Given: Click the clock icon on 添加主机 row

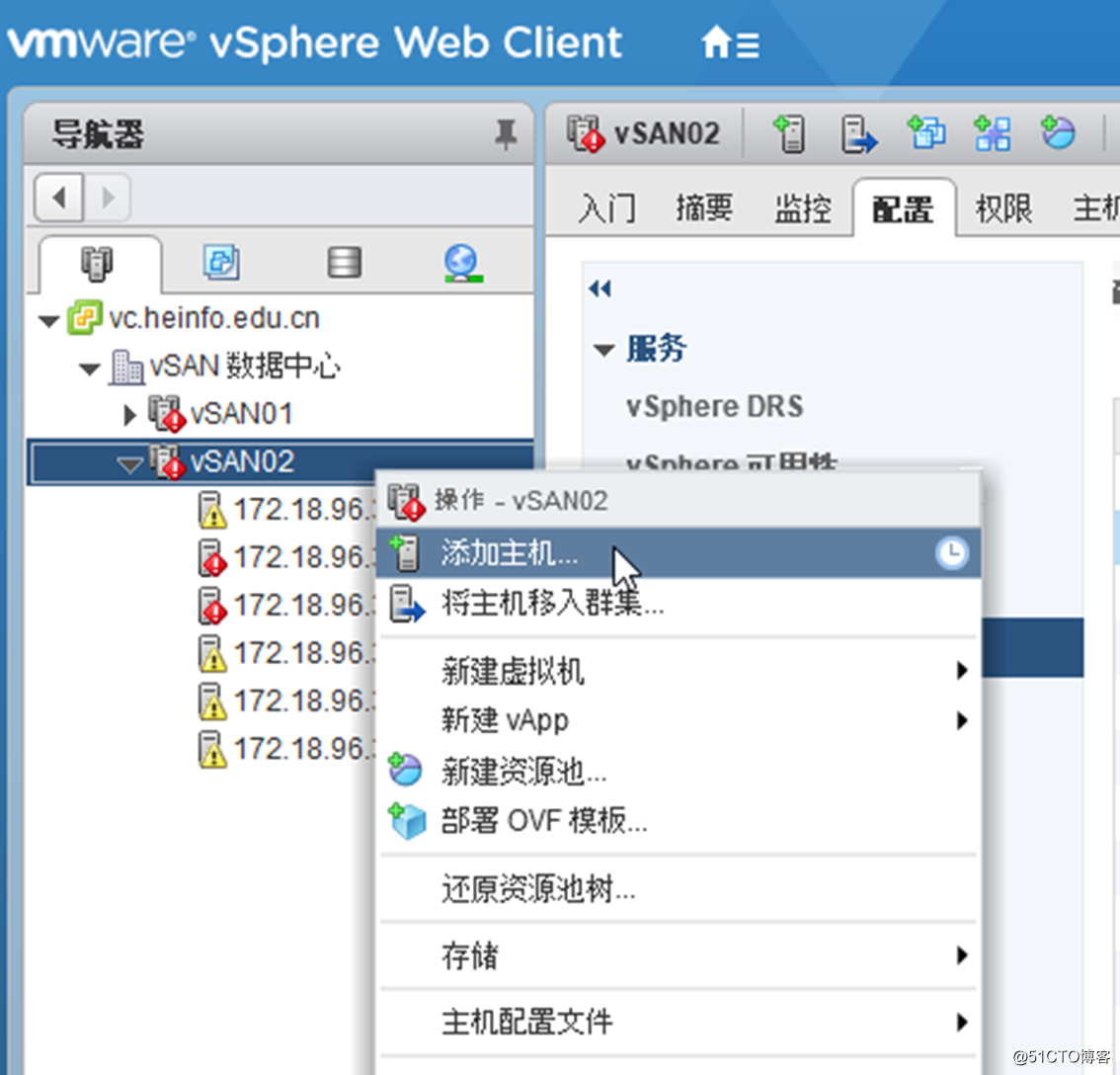Looking at the screenshot, I should (x=952, y=553).
